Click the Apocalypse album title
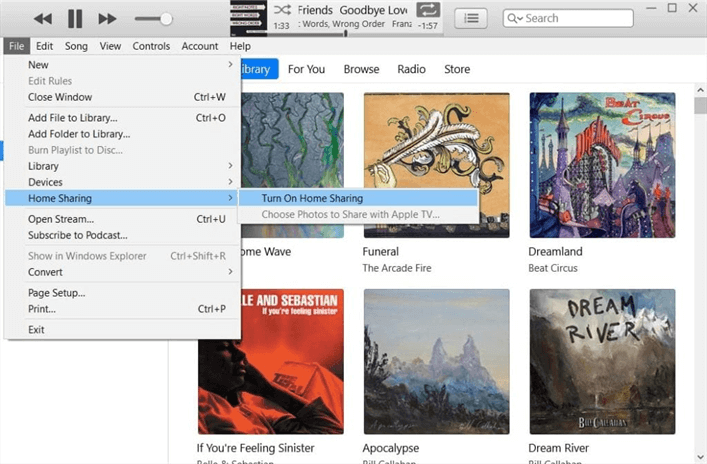The image size is (707, 464). [x=391, y=448]
